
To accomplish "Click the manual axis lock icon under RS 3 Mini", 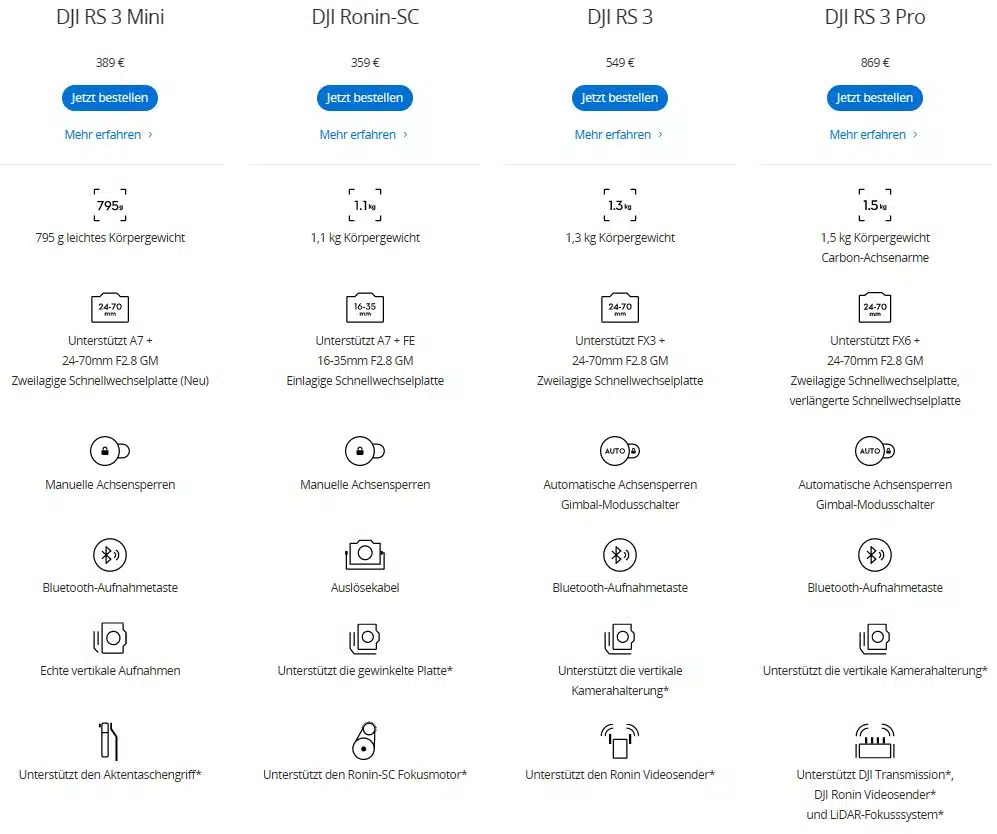I will click(x=110, y=451).
